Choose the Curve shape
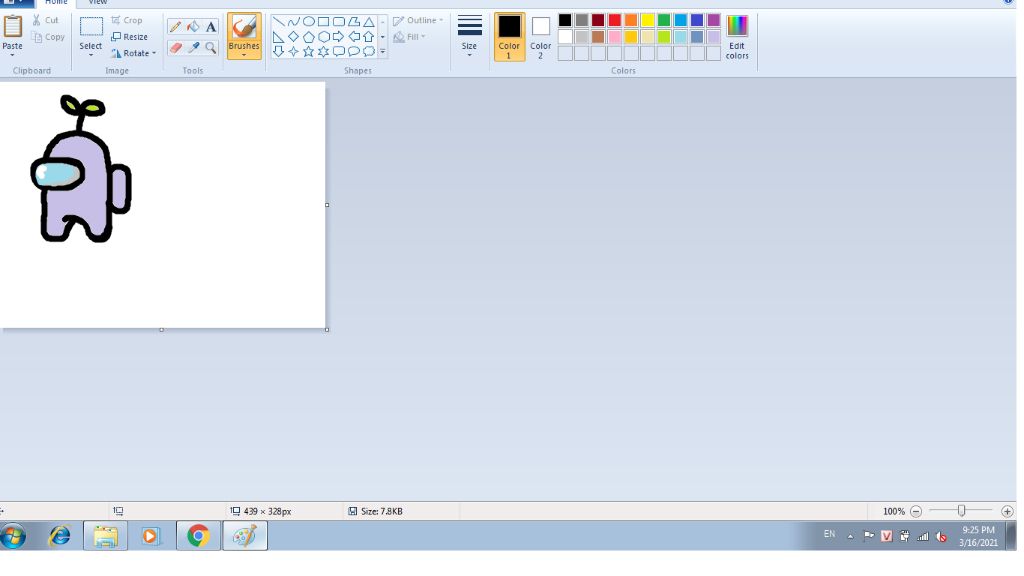The image size is (1024, 576). coord(294,22)
